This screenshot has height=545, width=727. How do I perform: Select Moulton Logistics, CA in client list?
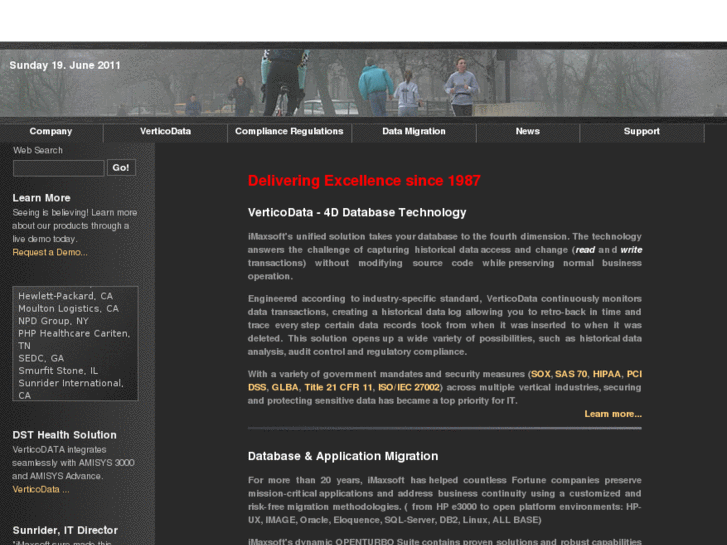(x=68, y=308)
